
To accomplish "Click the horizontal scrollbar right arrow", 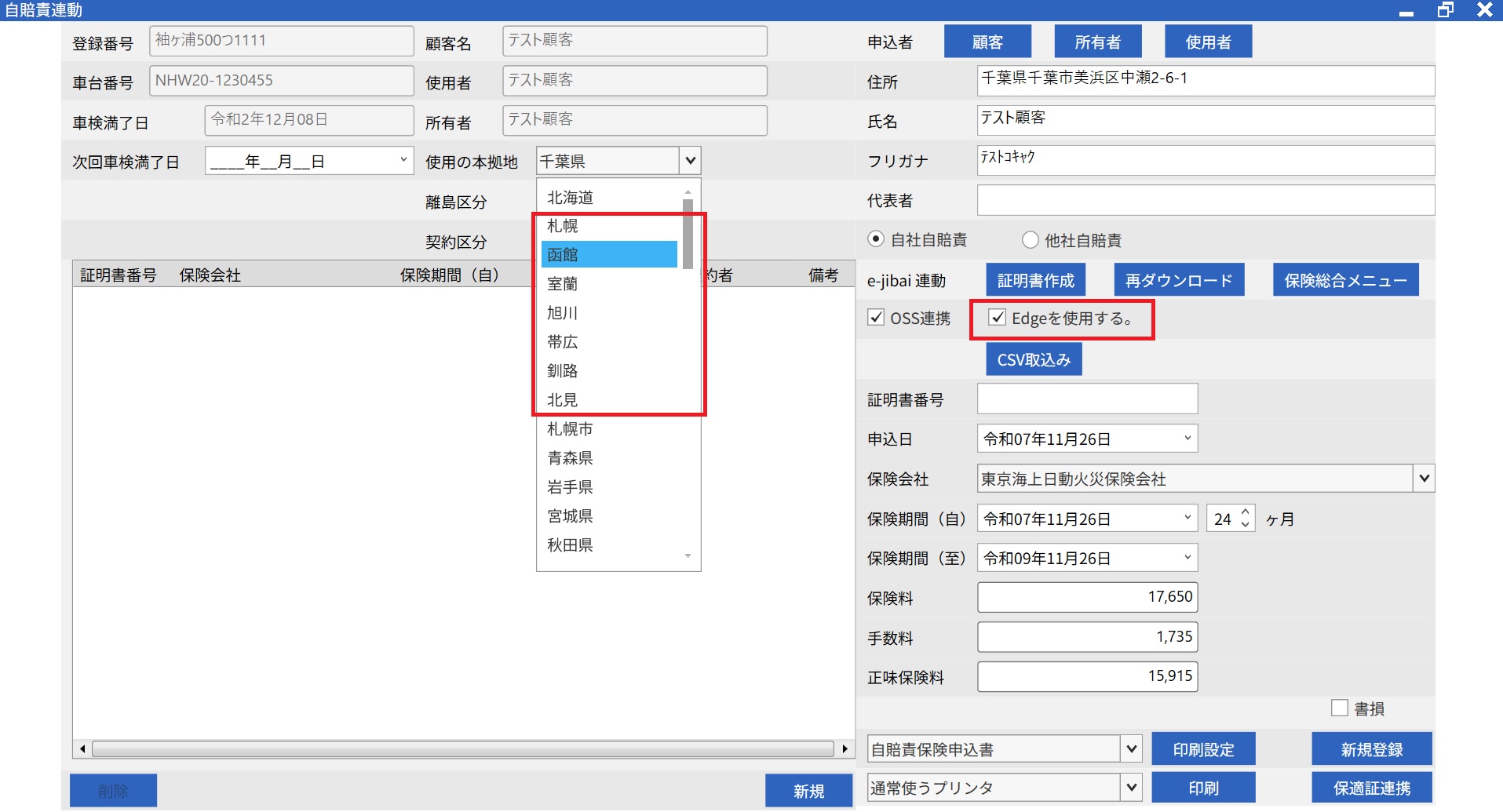I will [x=845, y=749].
